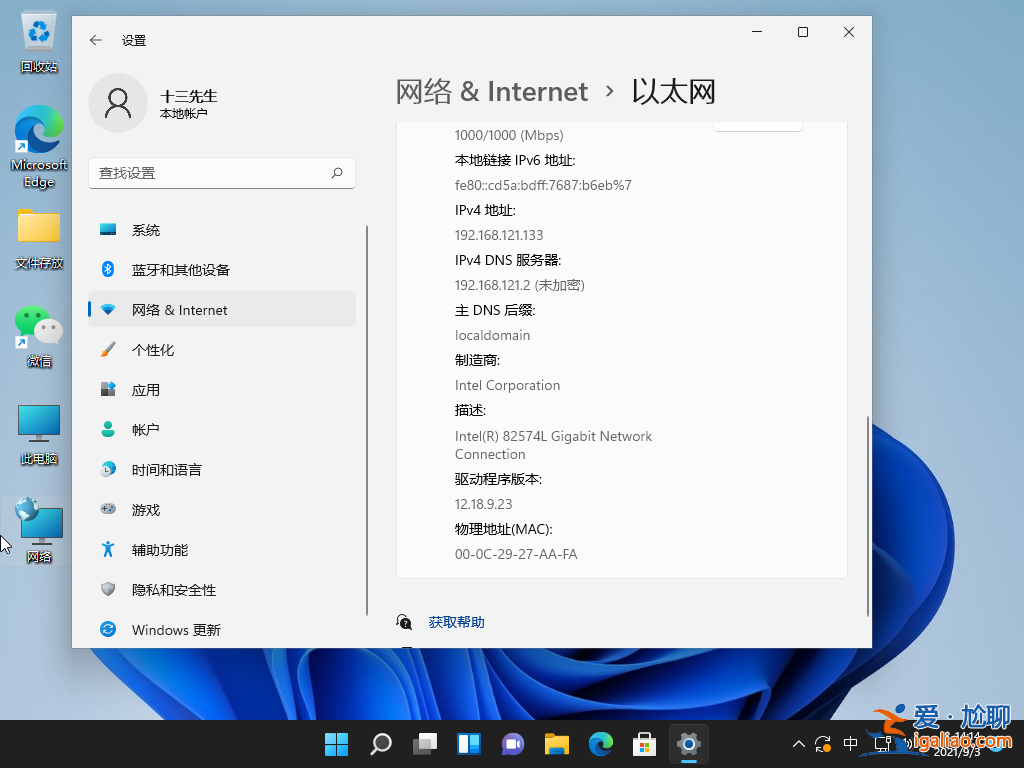Click the back arrow in Settings
This screenshot has width=1024, height=768.
(95, 40)
